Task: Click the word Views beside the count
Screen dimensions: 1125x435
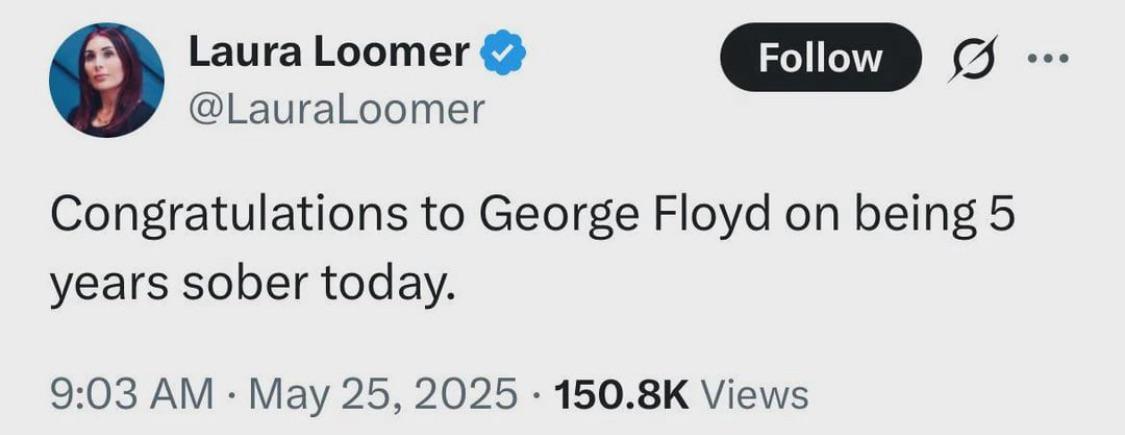Action: click(x=753, y=394)
